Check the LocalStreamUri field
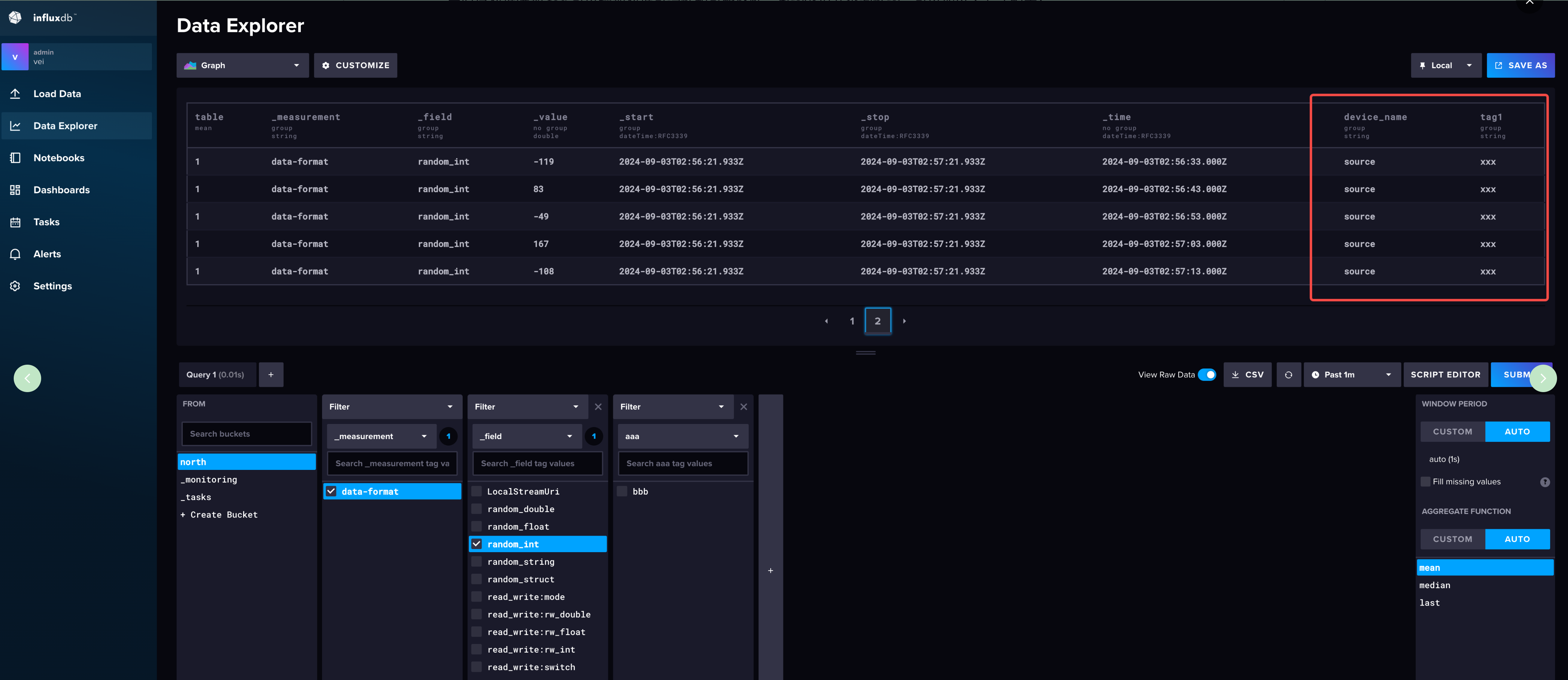The height and width of the screenshot is (680, 1568). click(x=477, y=491)
